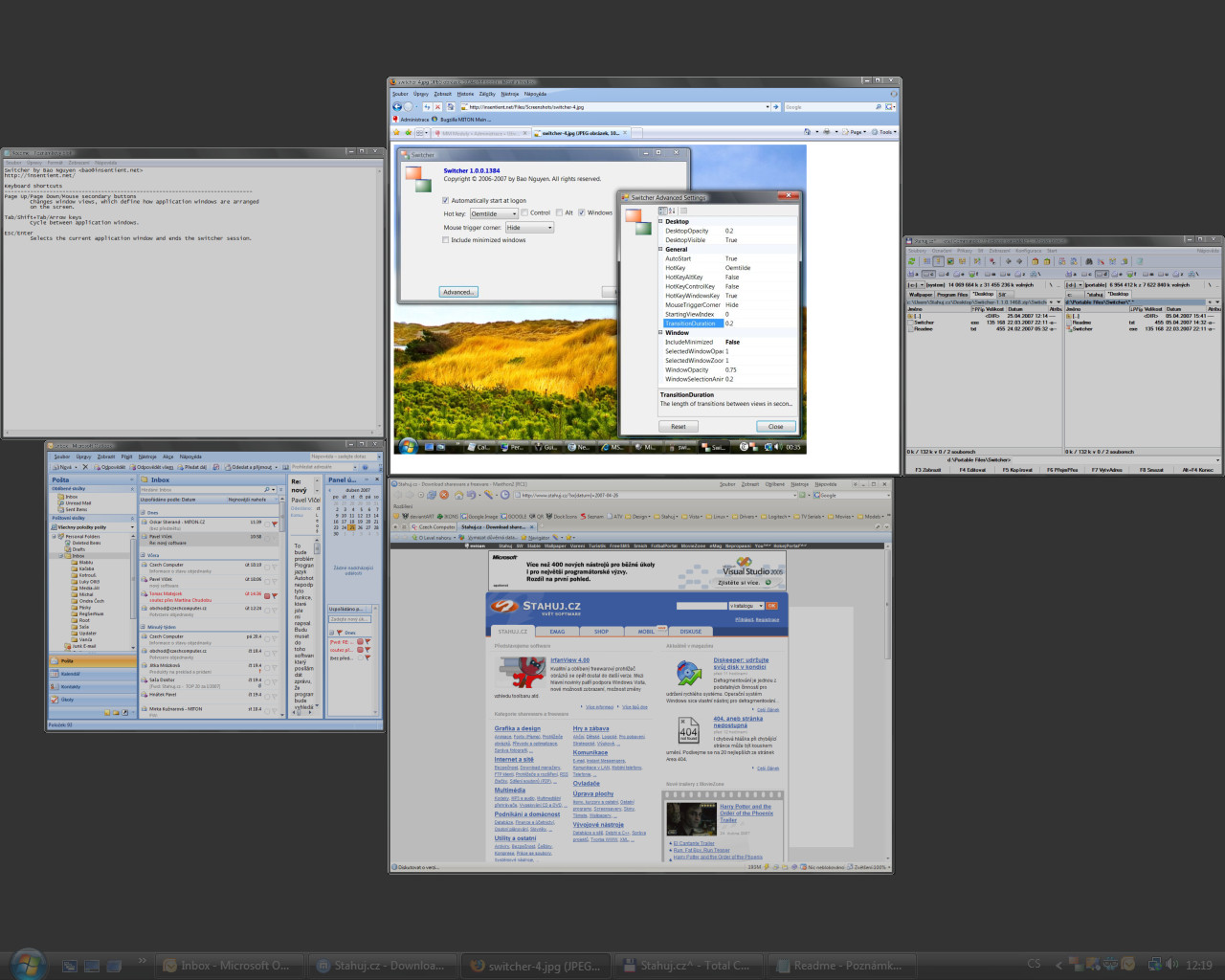Click Firefox URL address field
This screenshot has width=1225, height=980.
tap(612, 107)
